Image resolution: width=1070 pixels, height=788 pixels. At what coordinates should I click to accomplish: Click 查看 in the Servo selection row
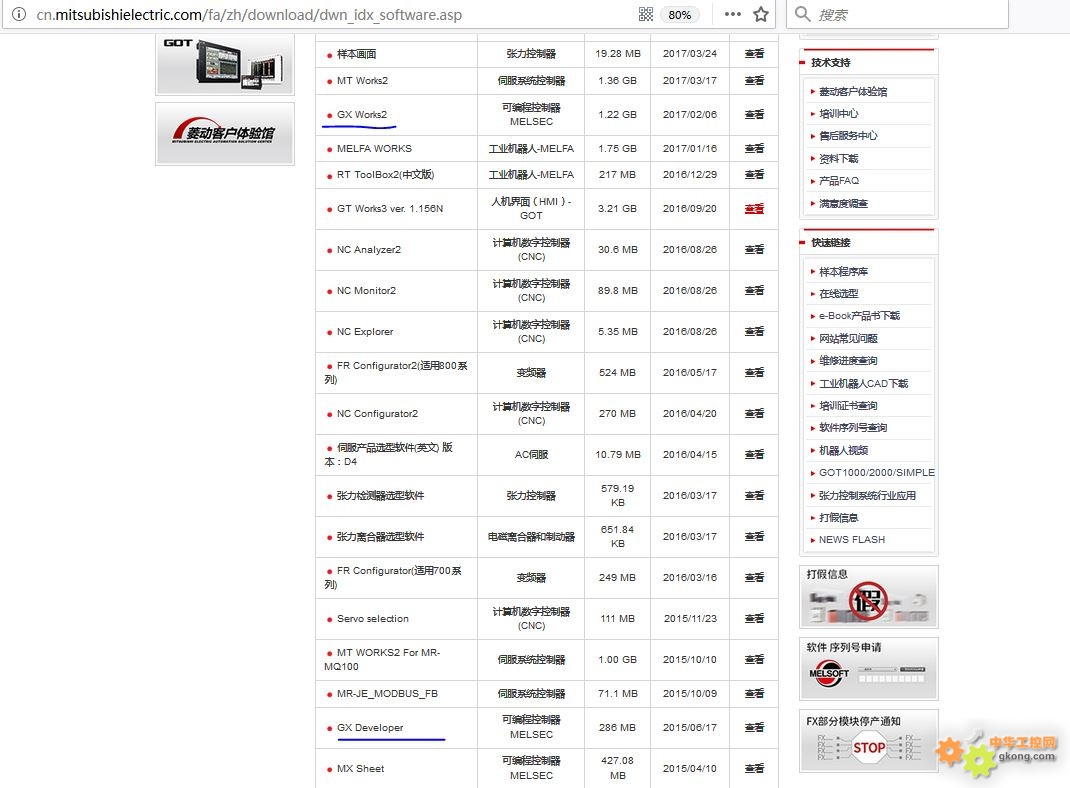pyautogui.click(x=754, y=619)
